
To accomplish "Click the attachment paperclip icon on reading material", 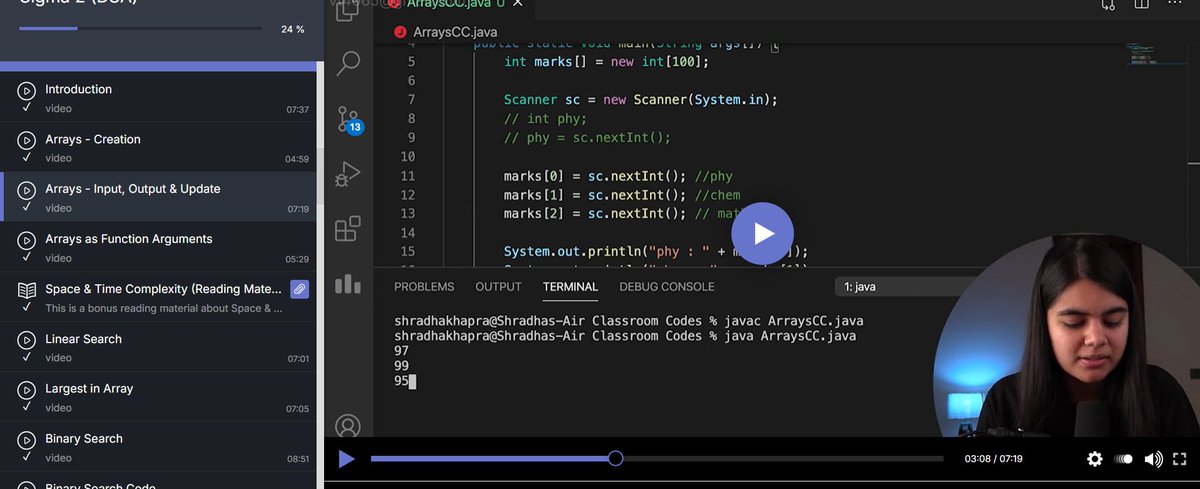I will pos(299,289).
